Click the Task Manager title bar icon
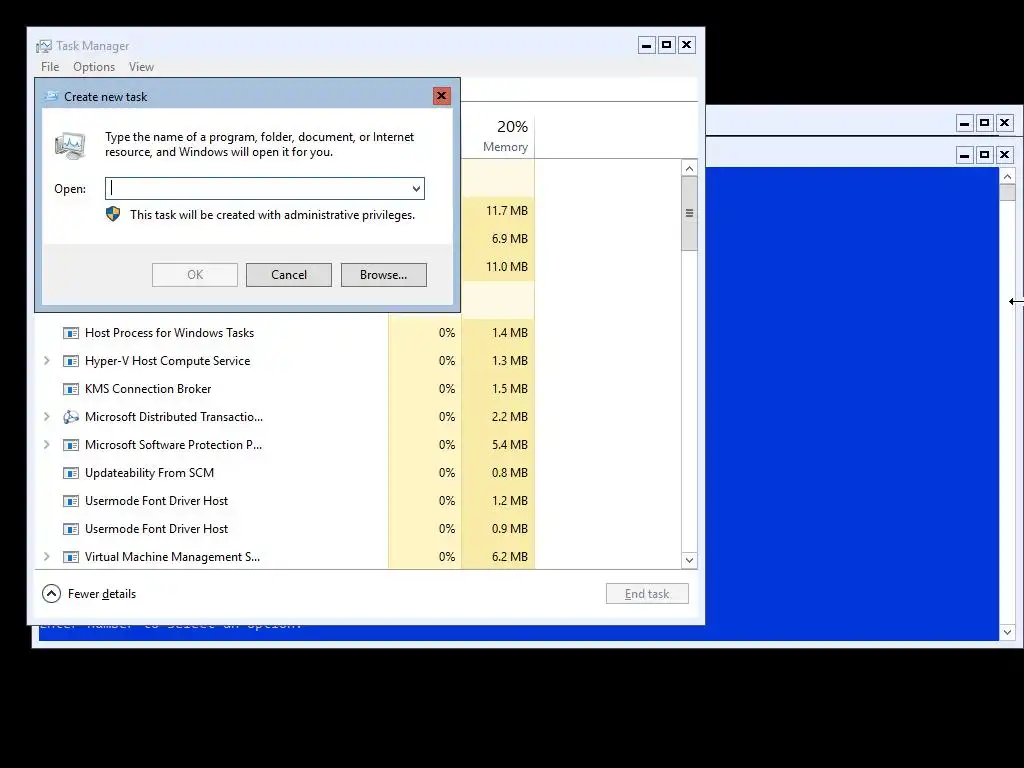 point(44,46)
